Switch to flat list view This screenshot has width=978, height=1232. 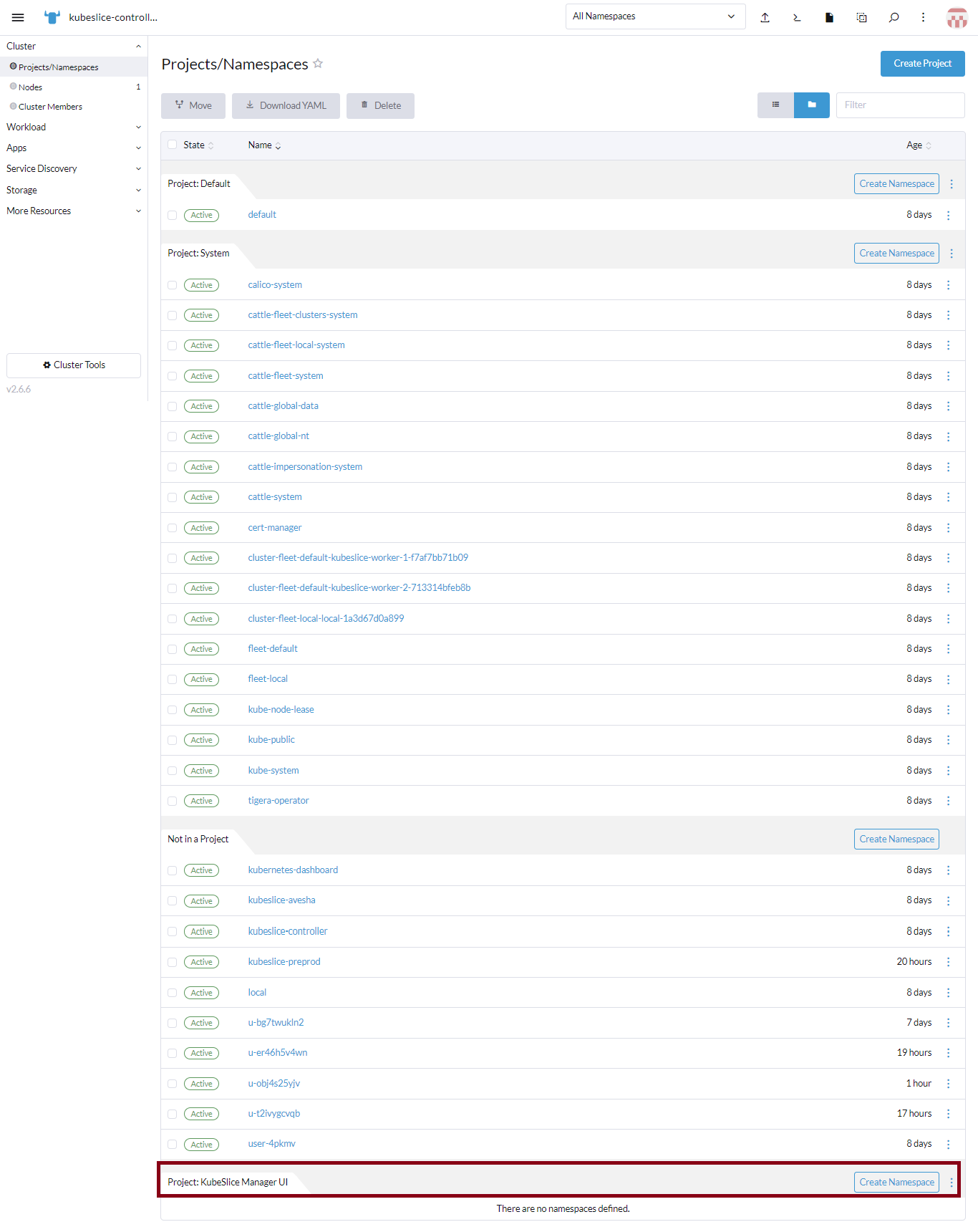pos(775,105)
